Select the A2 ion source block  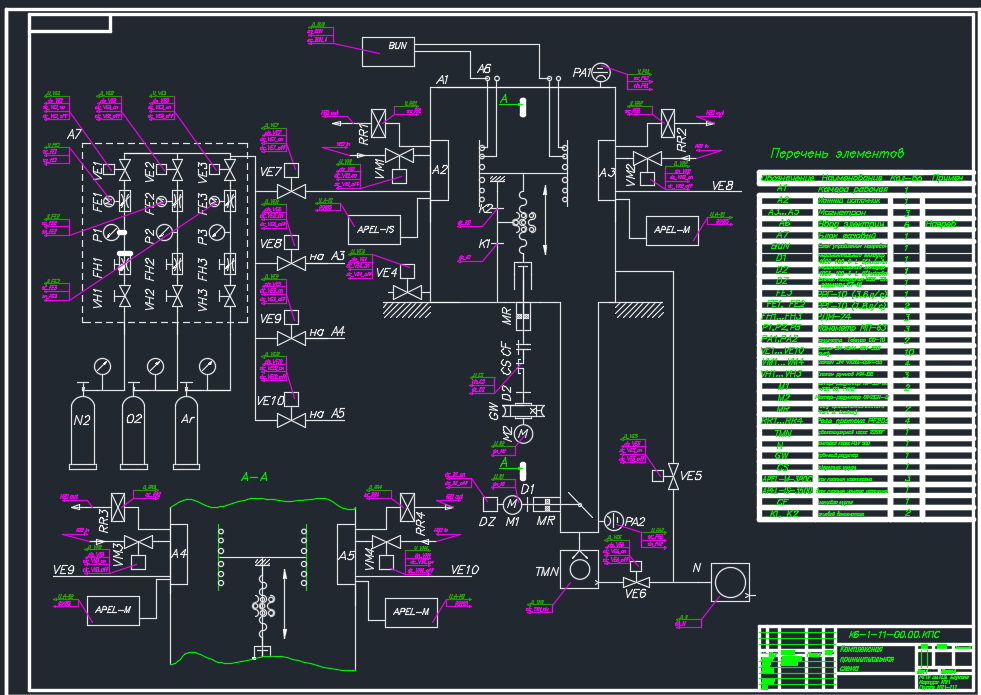pos(439,170)
